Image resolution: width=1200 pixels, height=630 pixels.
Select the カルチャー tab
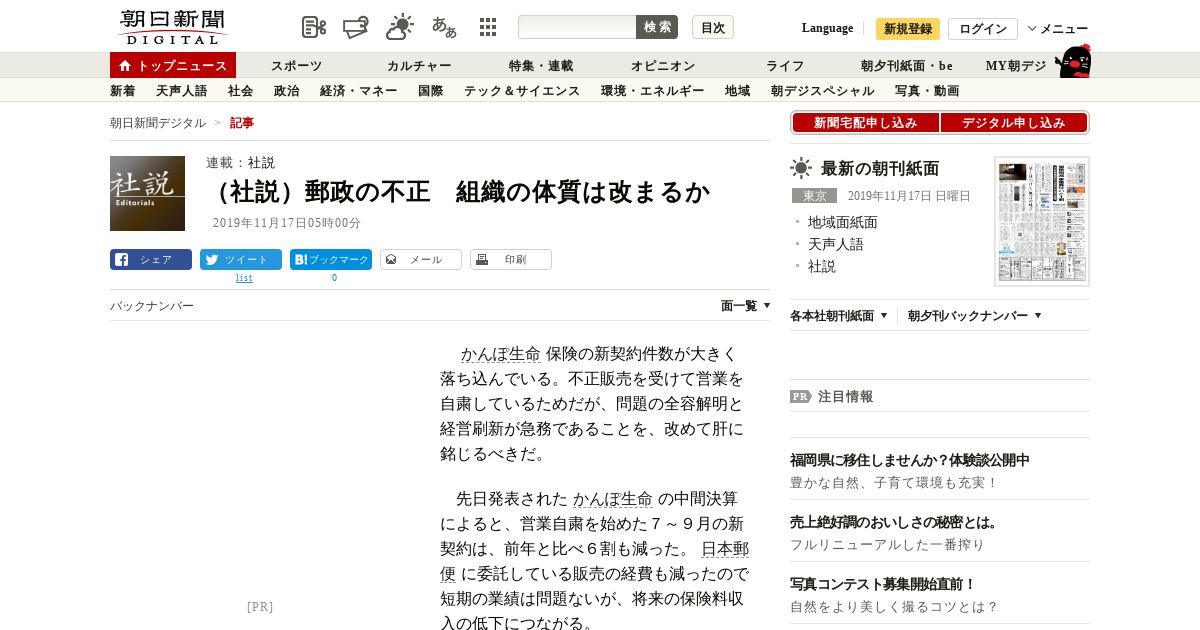click(x=419, y=66)
